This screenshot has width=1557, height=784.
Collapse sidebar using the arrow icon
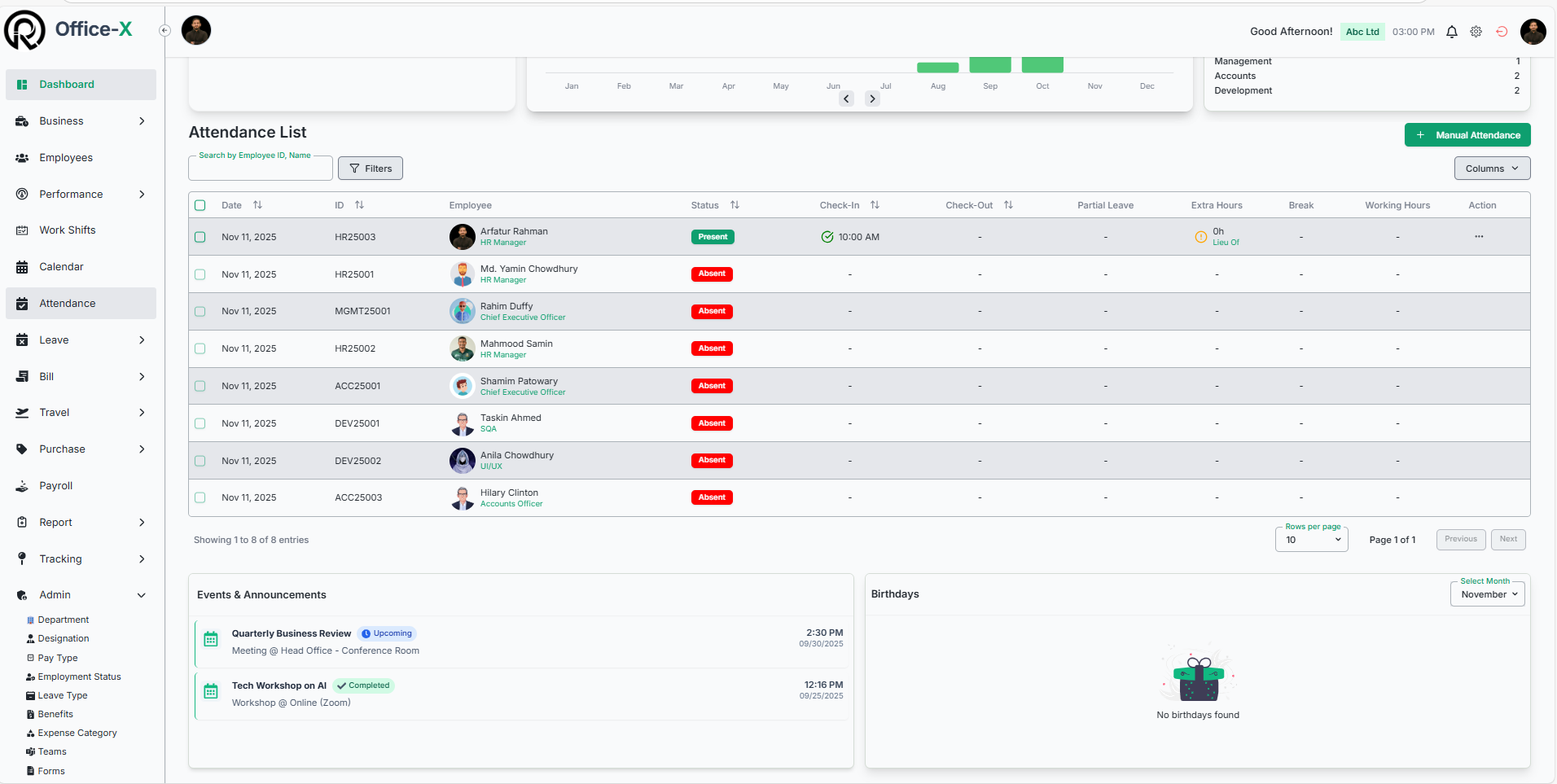(164, 31)
